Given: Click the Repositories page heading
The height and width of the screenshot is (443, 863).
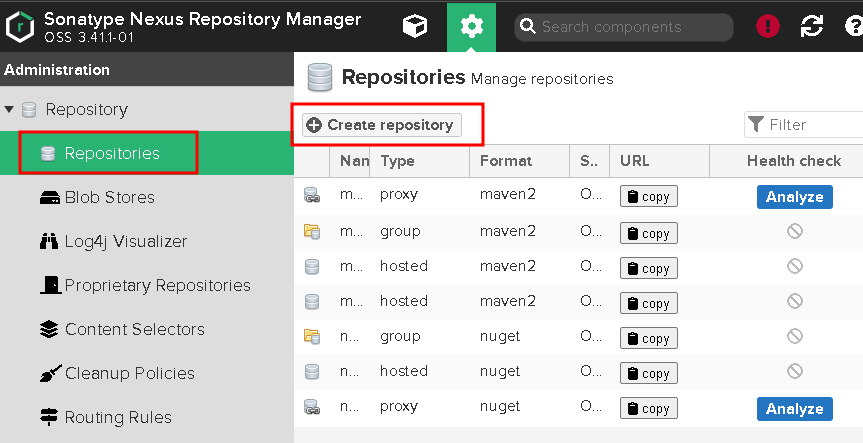Looking at the screenshot, I should (x=403, y=77).
